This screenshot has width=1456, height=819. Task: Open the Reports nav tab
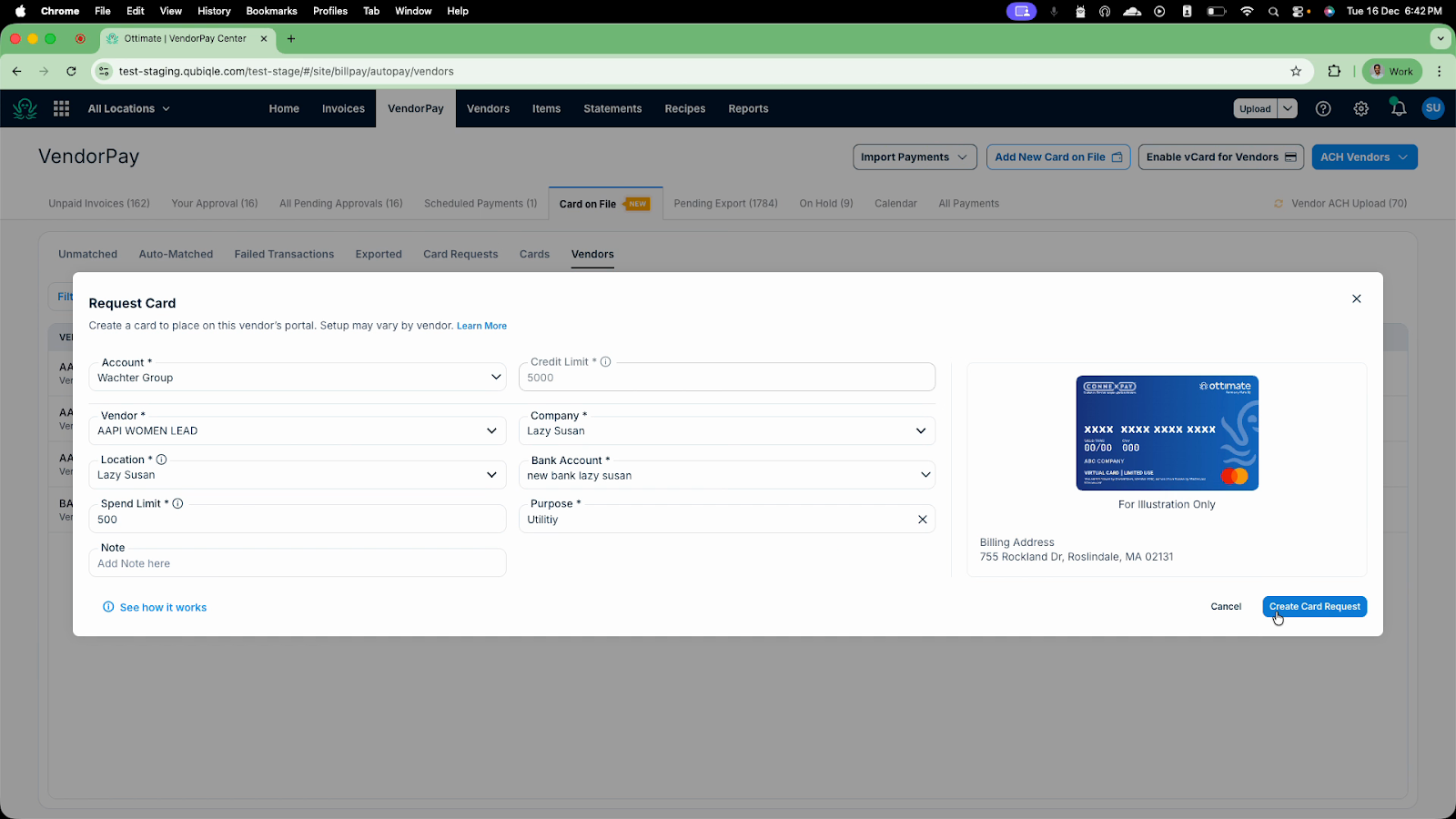[x=748, y=108]
